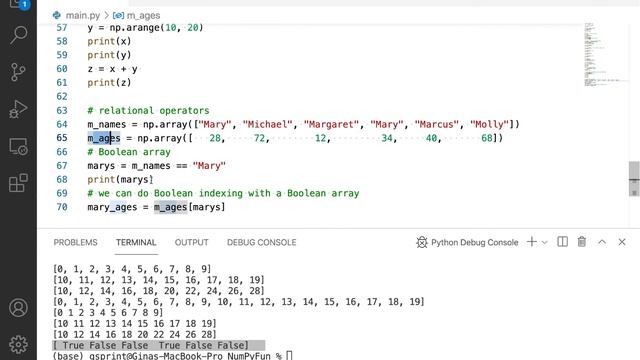
Task: Click marys assignment on line 67
Action: pyautogui.click(x=156, y=166)
